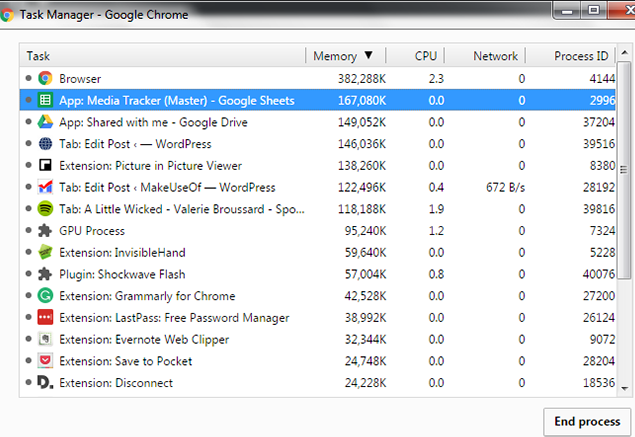The width and height of the screenshot is (635, 437).
Task: Click the Chrome logo in the title bar
Action: [x=6, y=15]
